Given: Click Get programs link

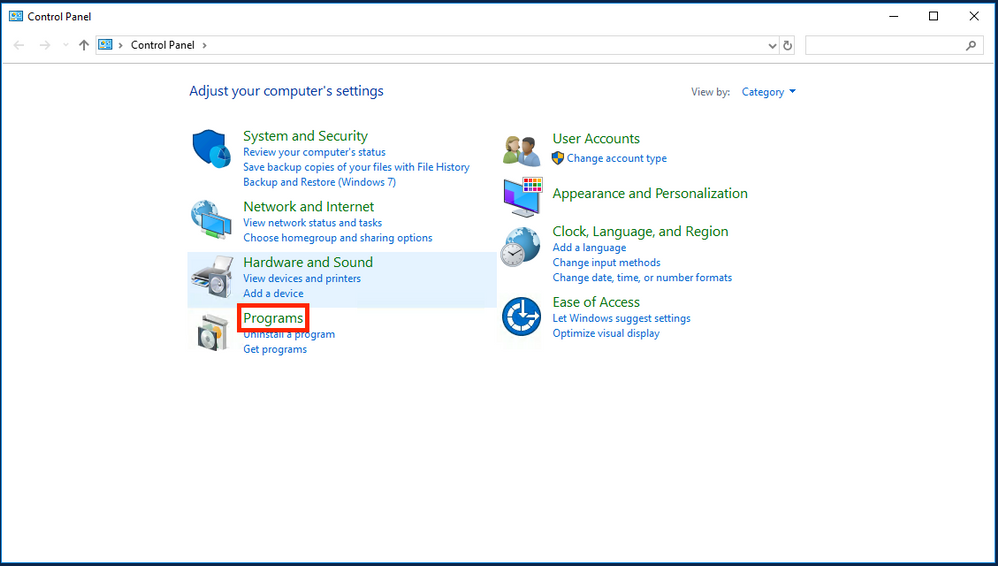Looking at the screenshot, I should pyautogui.click(x=275, y=349).
